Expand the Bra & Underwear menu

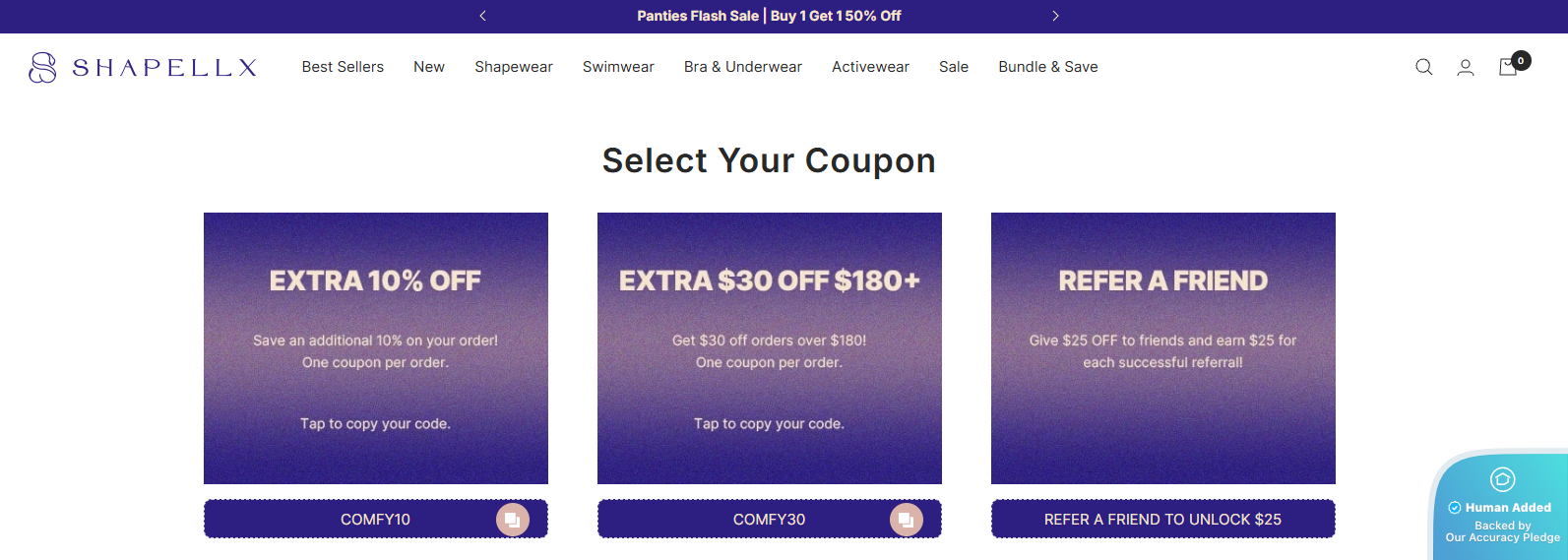tap(743, 67)
